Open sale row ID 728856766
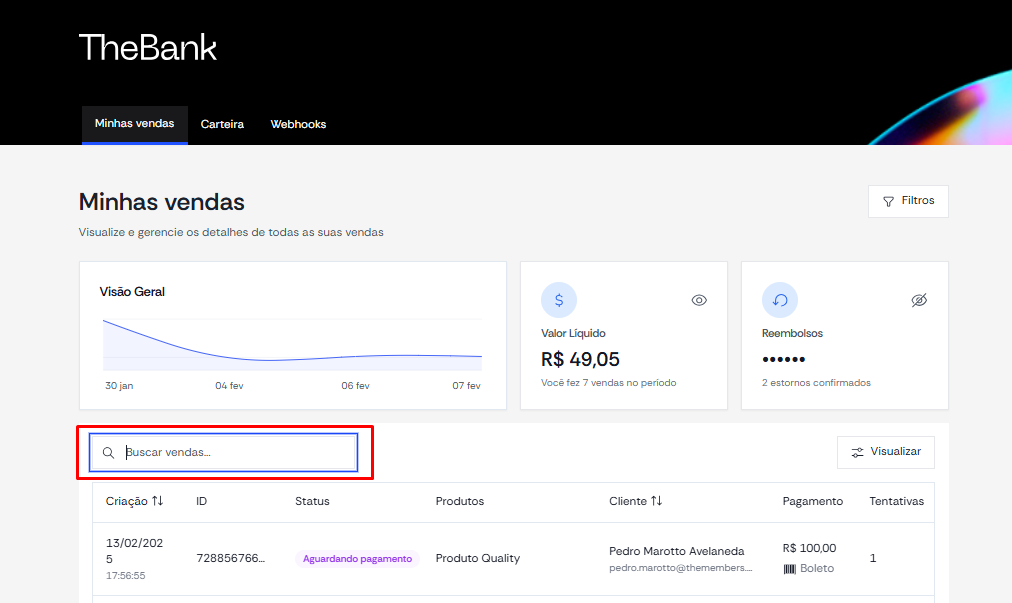Screen dimensions: 1012x603 pyautogui.click(x=513, y=559)
